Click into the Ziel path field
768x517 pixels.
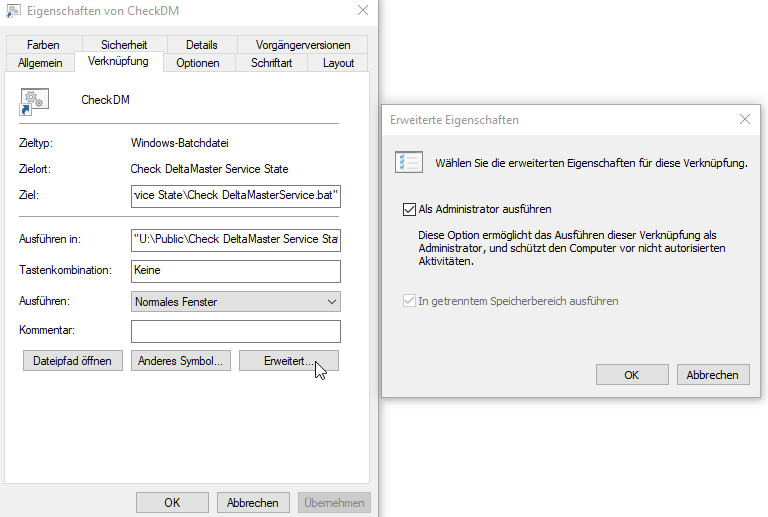point(236,194)
